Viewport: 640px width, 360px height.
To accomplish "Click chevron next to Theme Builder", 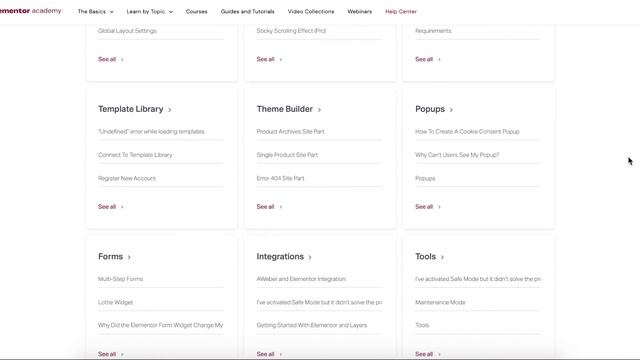I will point(320,110).
